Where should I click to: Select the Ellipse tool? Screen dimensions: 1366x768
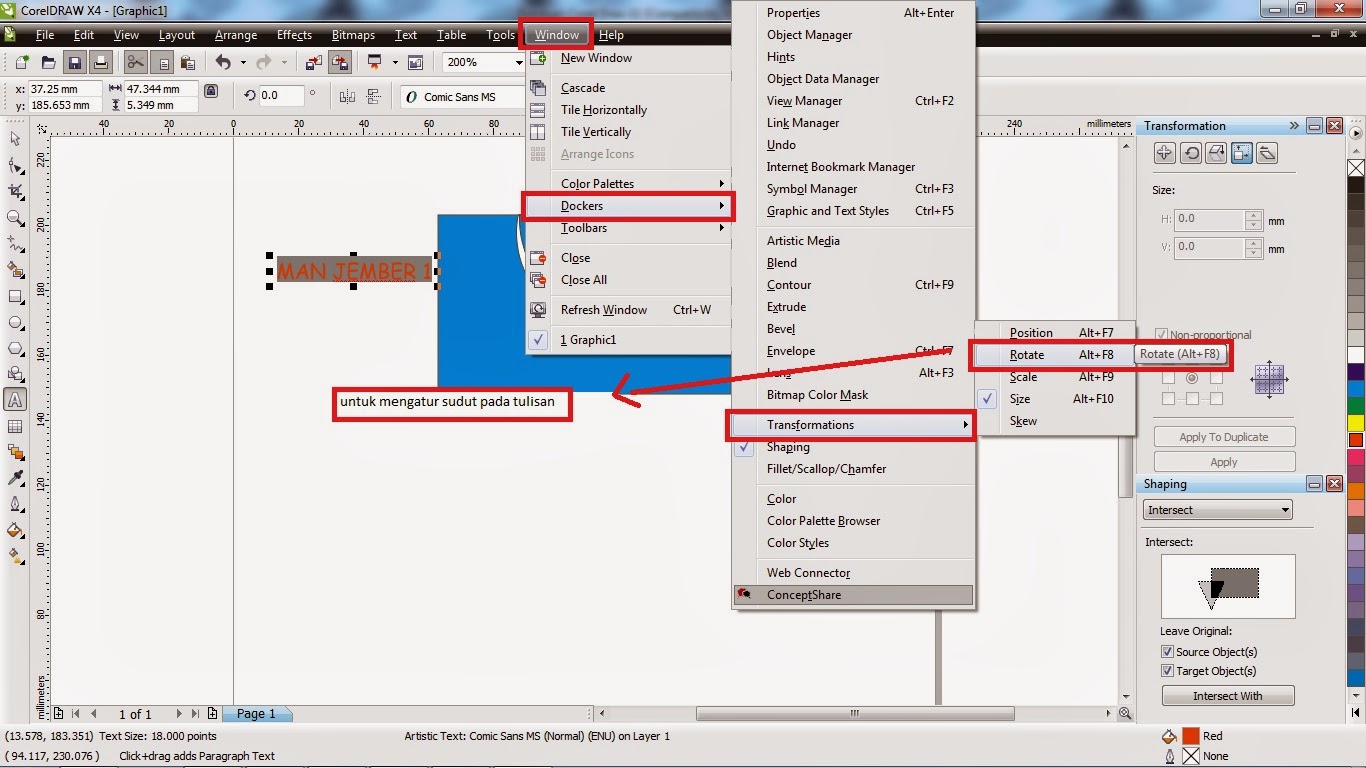[x=15, y=323]
